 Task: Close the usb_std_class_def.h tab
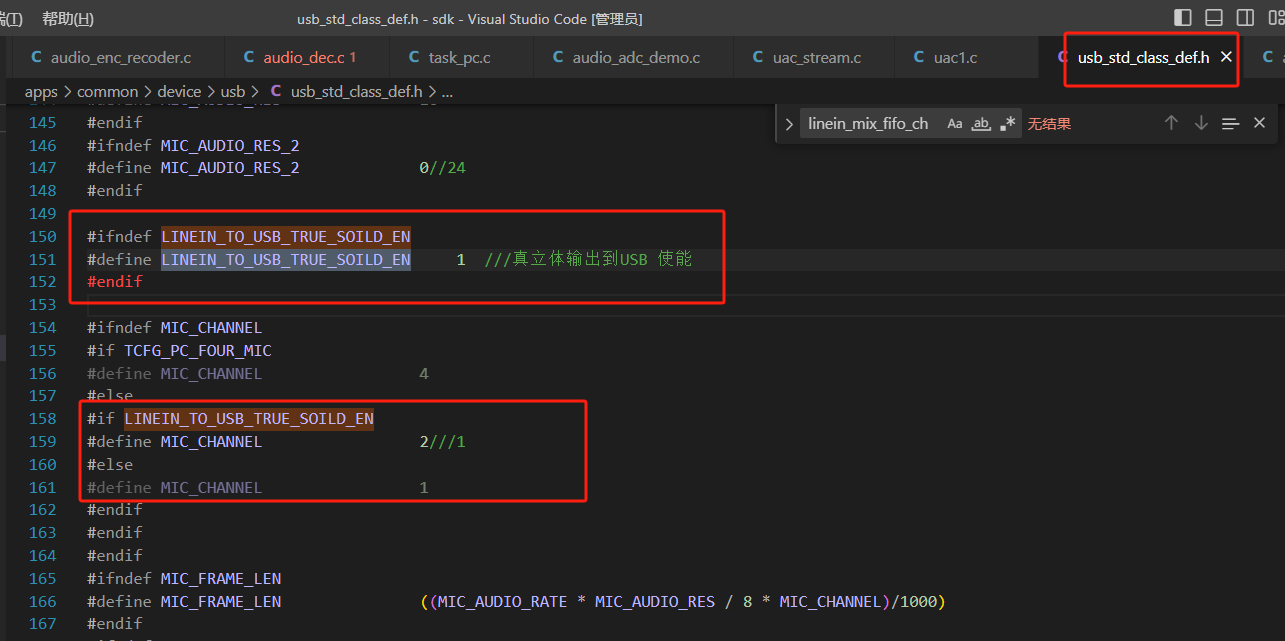[x=1226, y=57]
